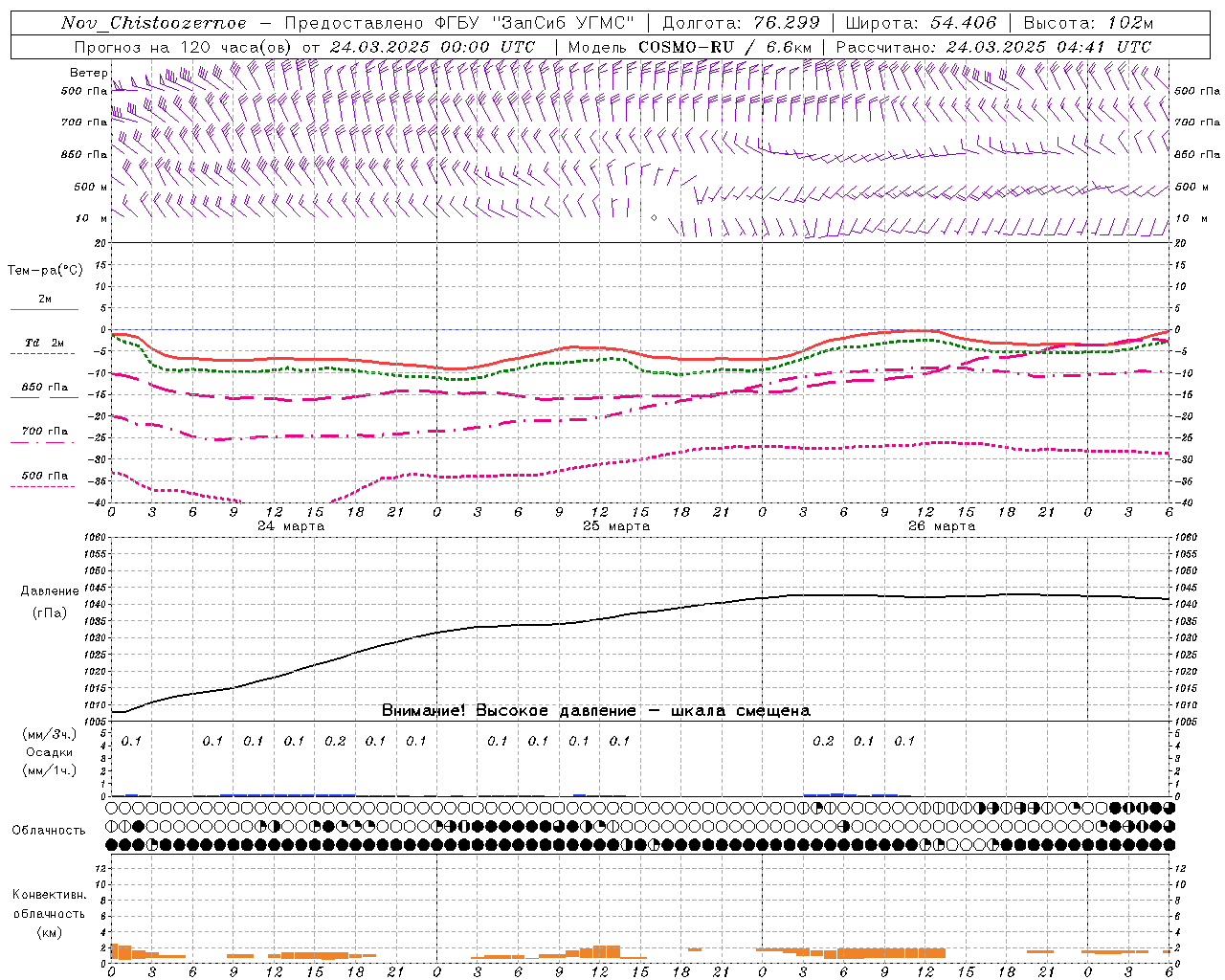Click the 0.2 precipitation value on 26 марта
Image resolution: width=1225 pixels, height=980 pixels.
(x=823, y=741)
